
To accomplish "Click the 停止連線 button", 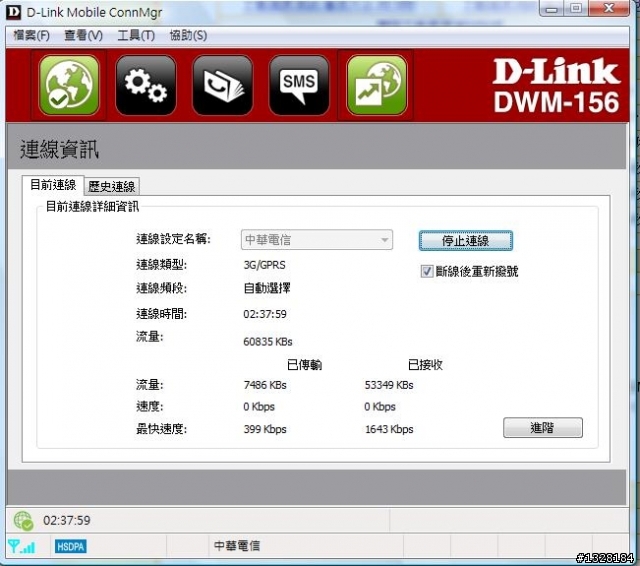I will (x=466, y=240).
